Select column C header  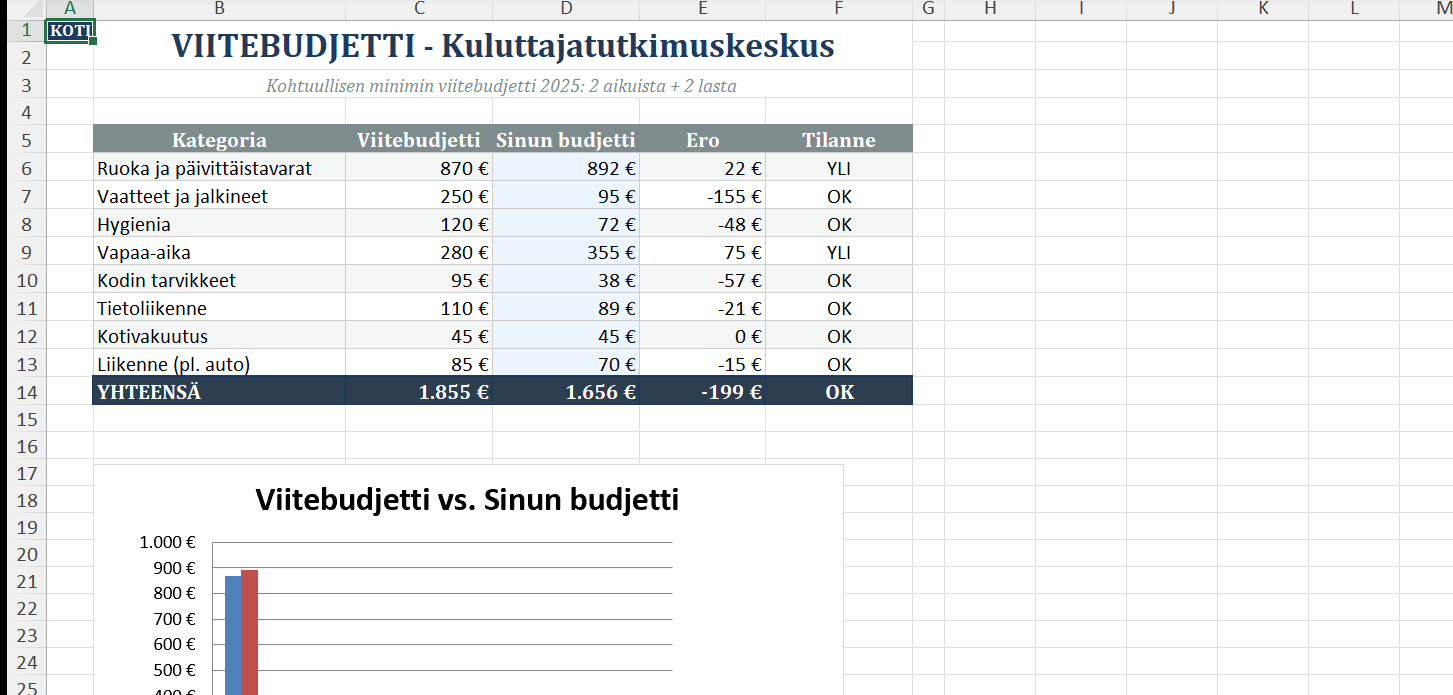point(419,9)
